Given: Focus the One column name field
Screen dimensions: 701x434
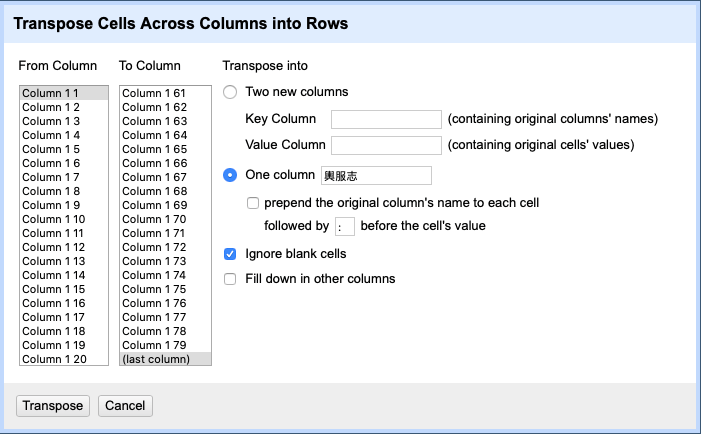Looking at the screenshot, I should [x=376, y=176].
